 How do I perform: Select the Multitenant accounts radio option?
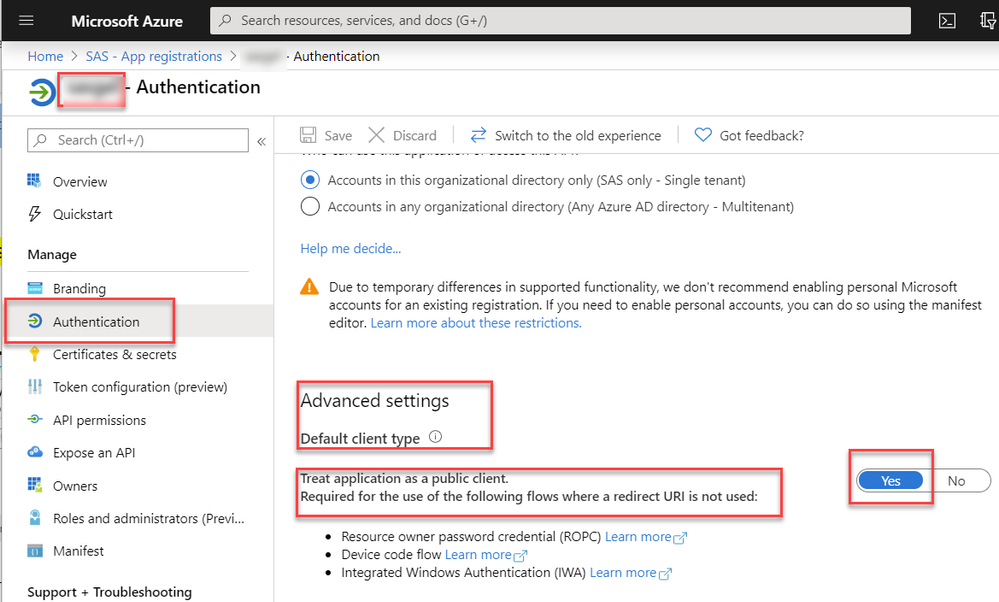310,207
